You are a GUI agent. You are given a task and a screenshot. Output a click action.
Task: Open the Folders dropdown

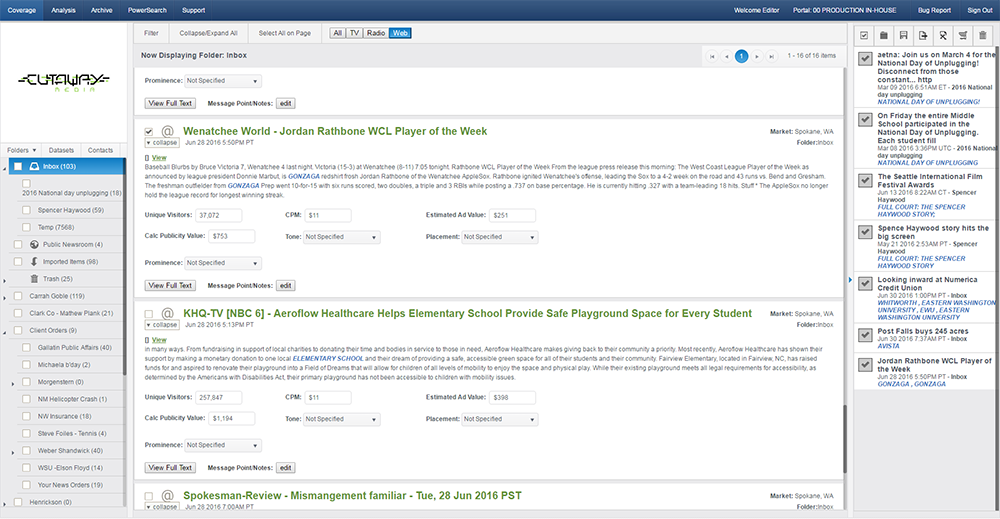22,150
